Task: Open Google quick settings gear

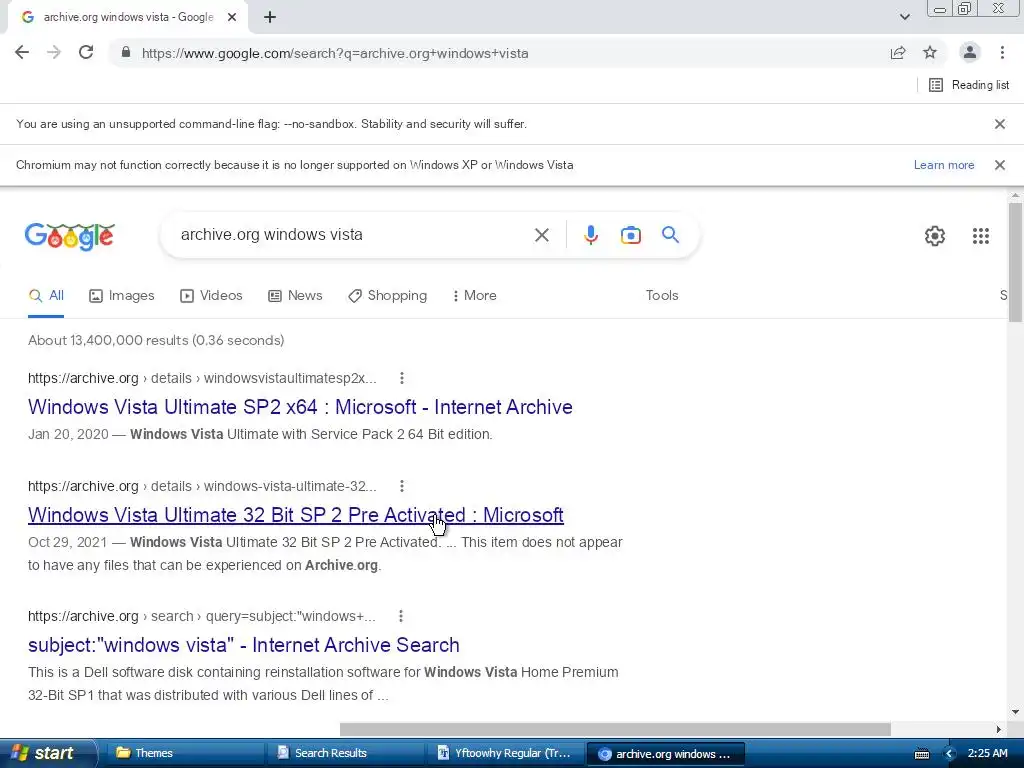Action: click(x=935, y=236)
